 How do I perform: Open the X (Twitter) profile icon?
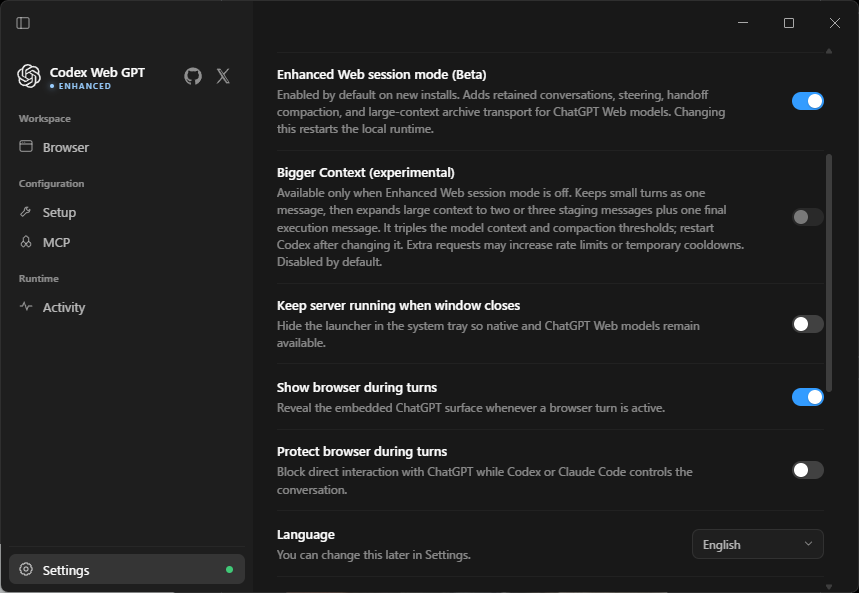(x=223, y=76)
